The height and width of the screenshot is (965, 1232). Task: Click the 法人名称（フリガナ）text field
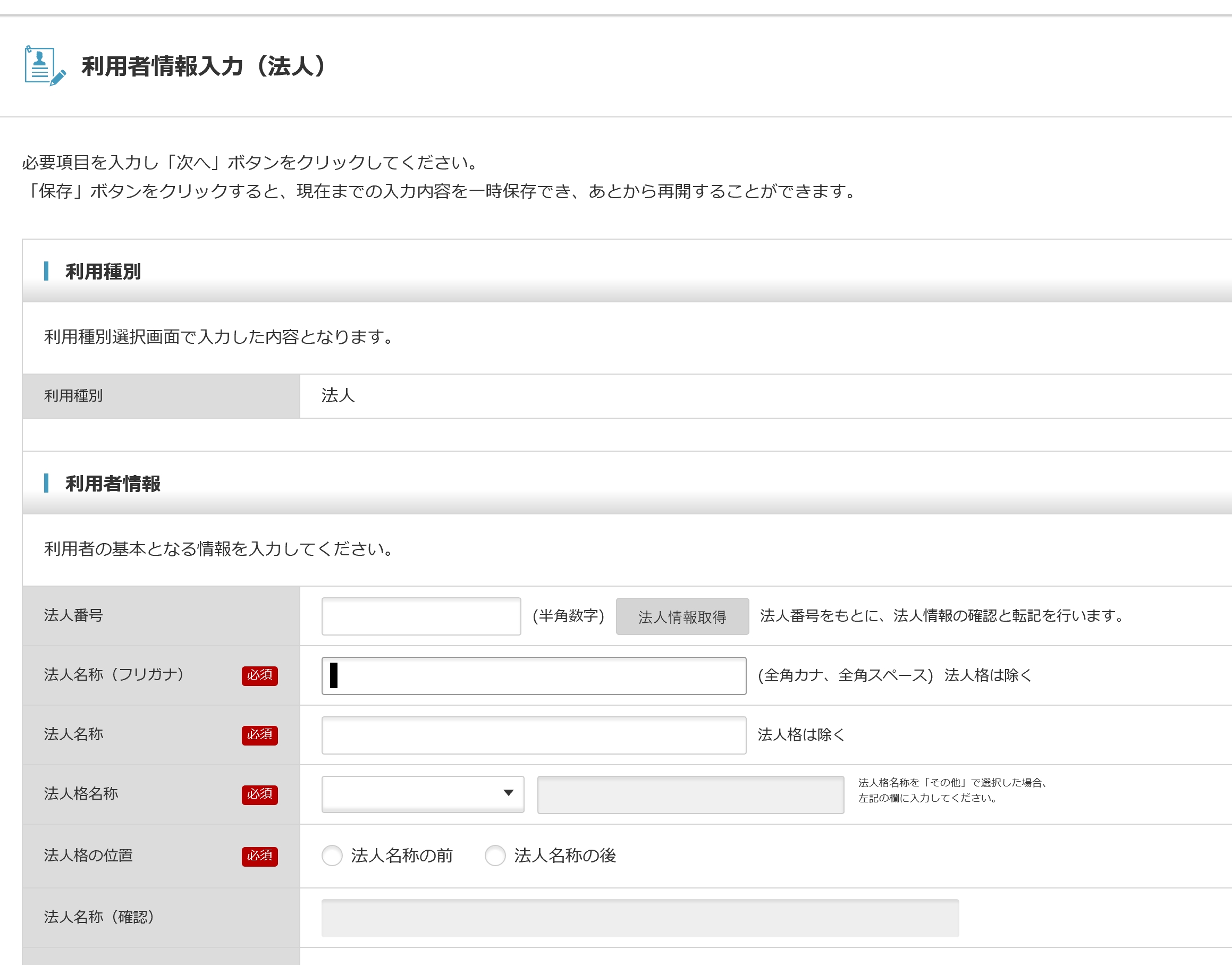click(534, 675)
